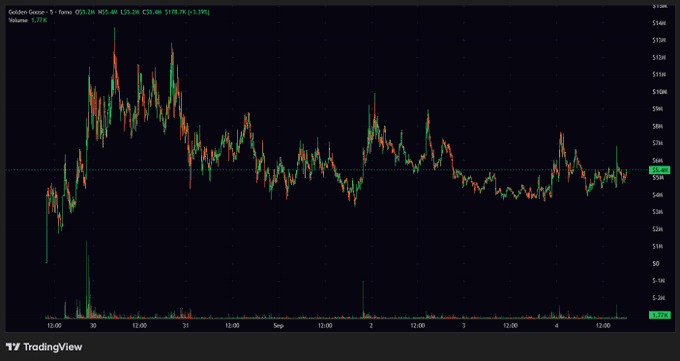The width and height of the screenshot is (680, 361).
Task: Click the $7M label on price axis
Action: click(x=658, y=143)
